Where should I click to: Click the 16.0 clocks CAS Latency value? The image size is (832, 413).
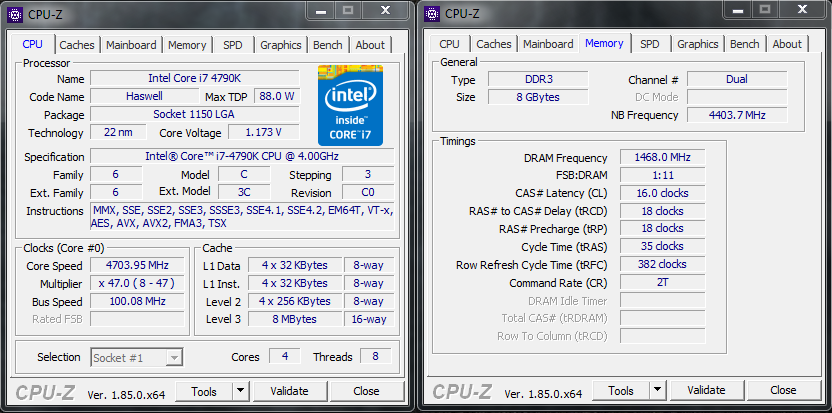662,193
